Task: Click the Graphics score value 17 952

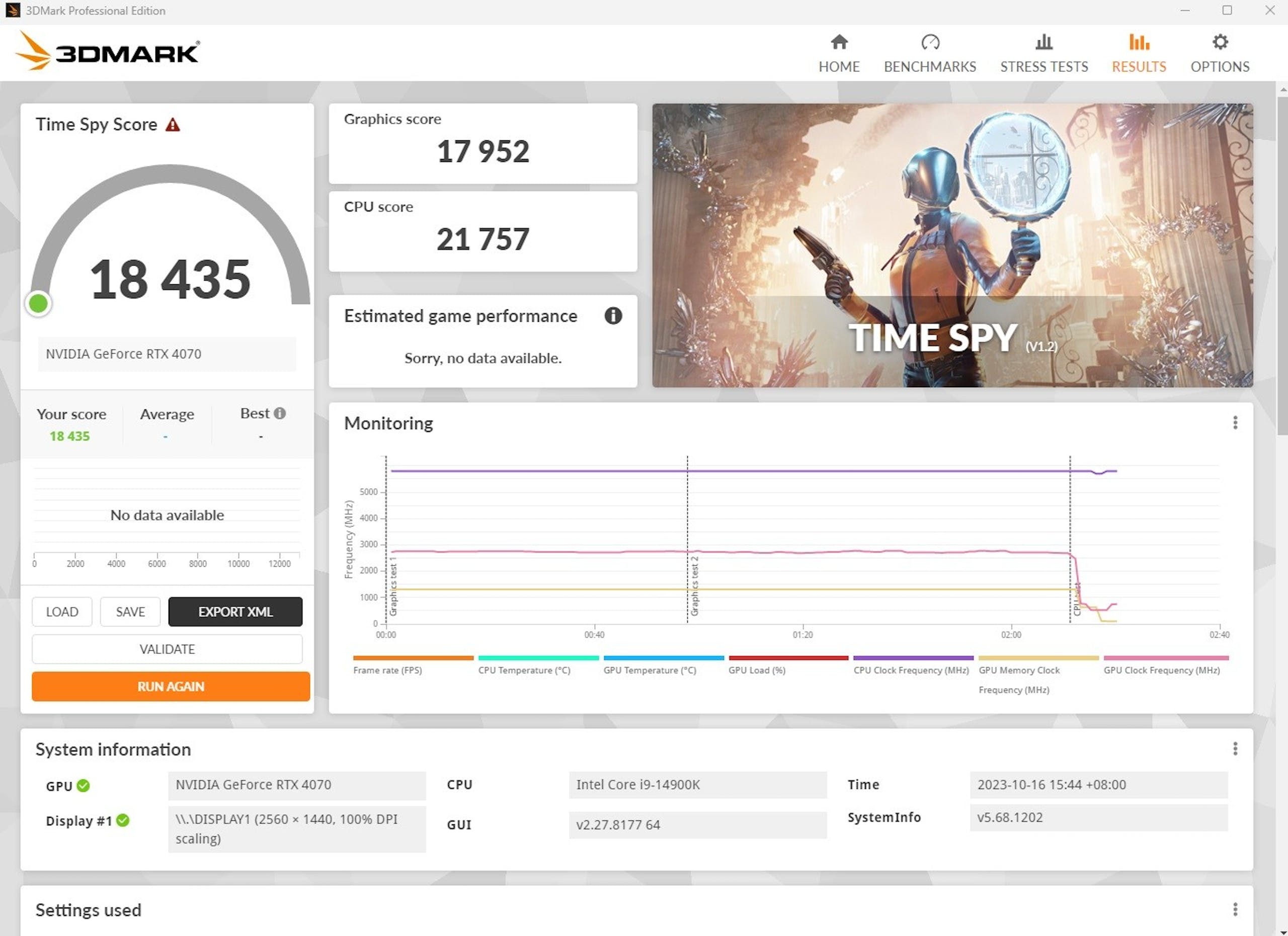Action: coord(482,151)
